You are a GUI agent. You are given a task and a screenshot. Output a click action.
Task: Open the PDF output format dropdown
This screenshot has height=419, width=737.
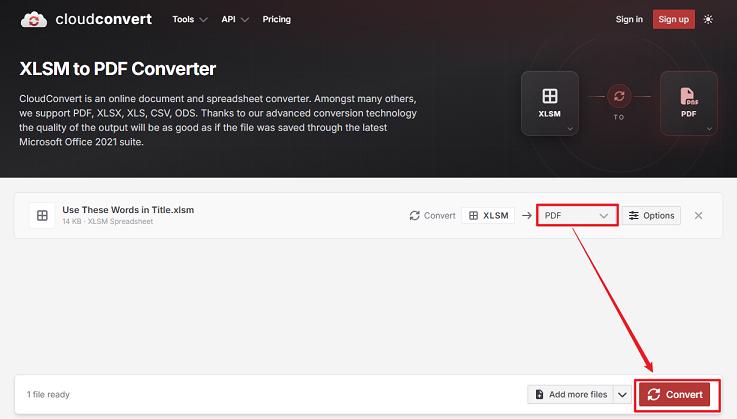point(577,215)
